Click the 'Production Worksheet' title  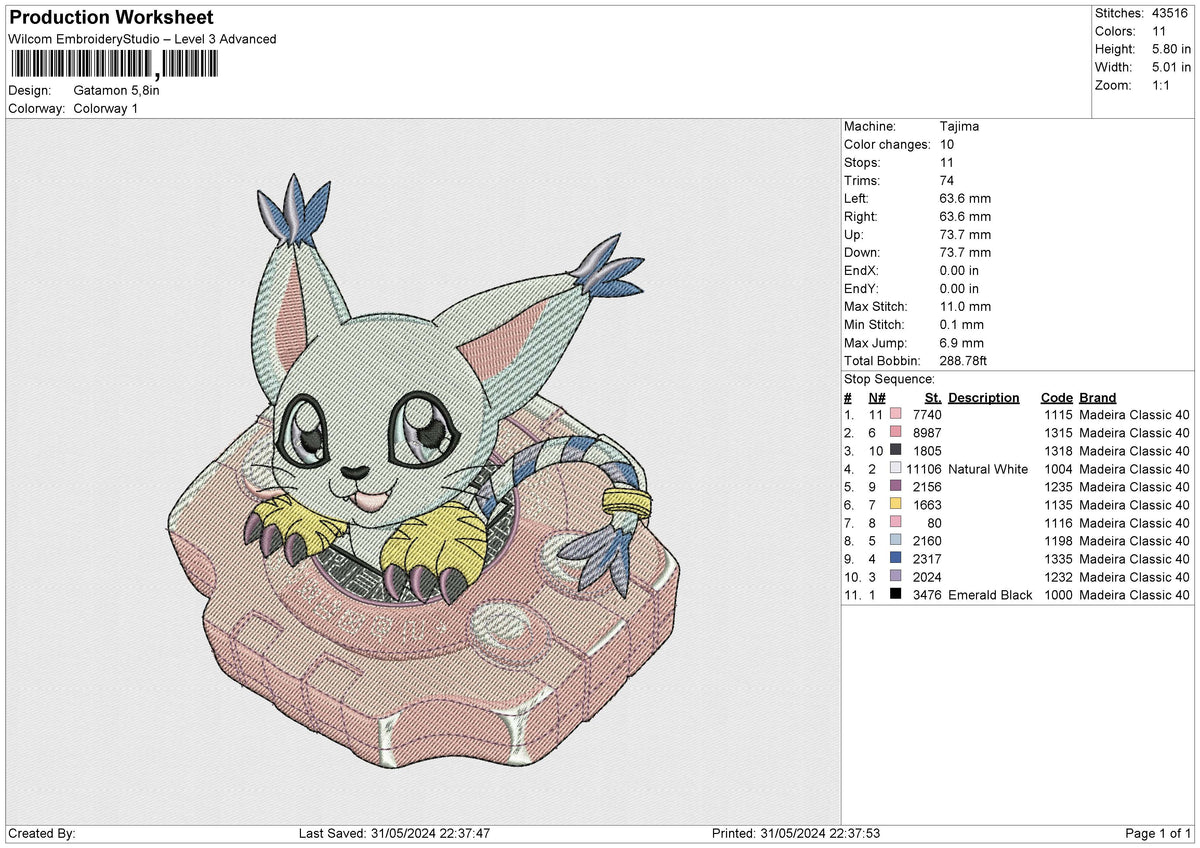(111, 18)
